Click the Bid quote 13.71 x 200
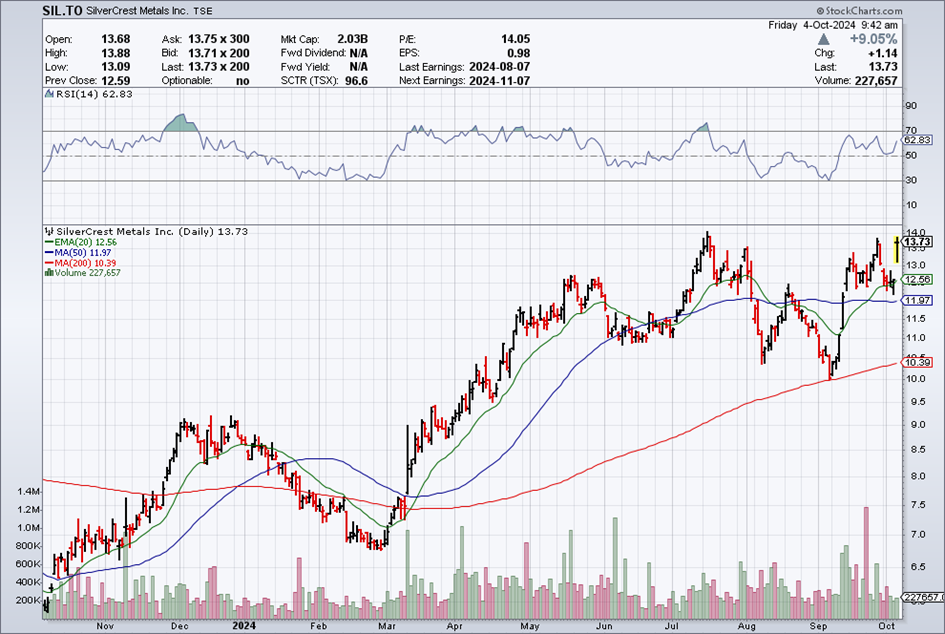The width and height of the screenshot is (945, 634). click(218, 53)
